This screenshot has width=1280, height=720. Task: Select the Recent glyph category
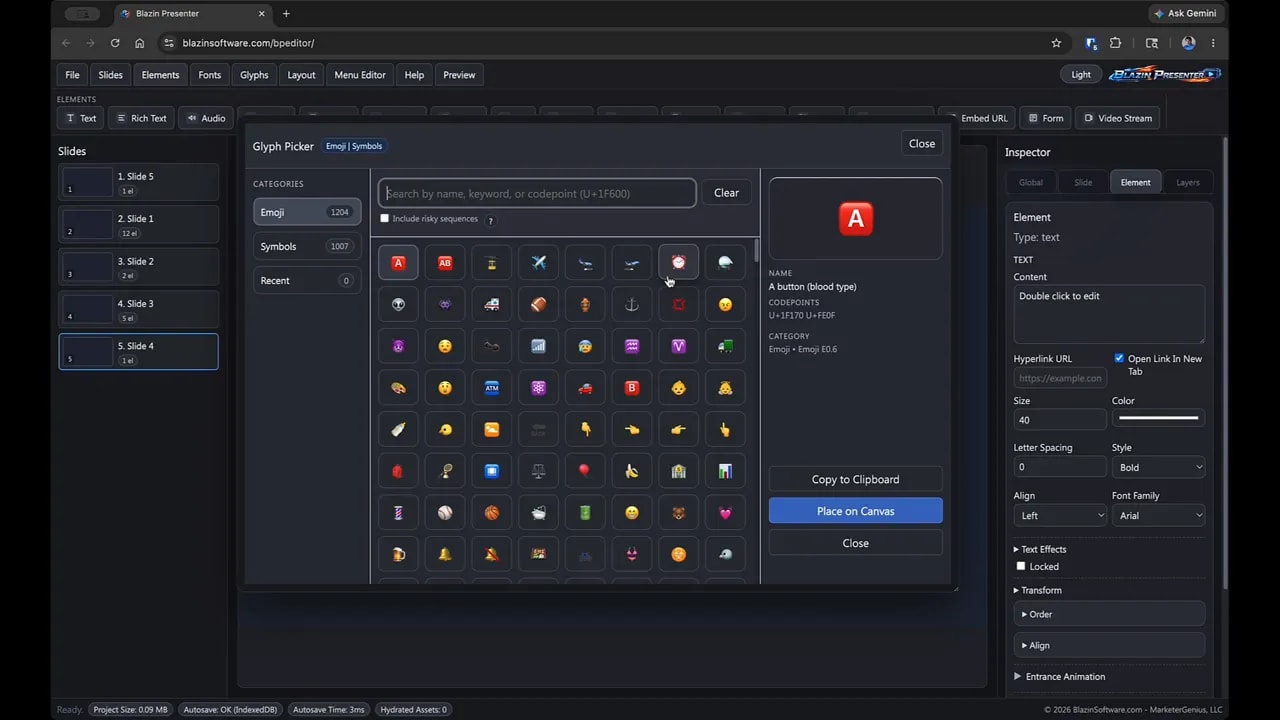307,281
